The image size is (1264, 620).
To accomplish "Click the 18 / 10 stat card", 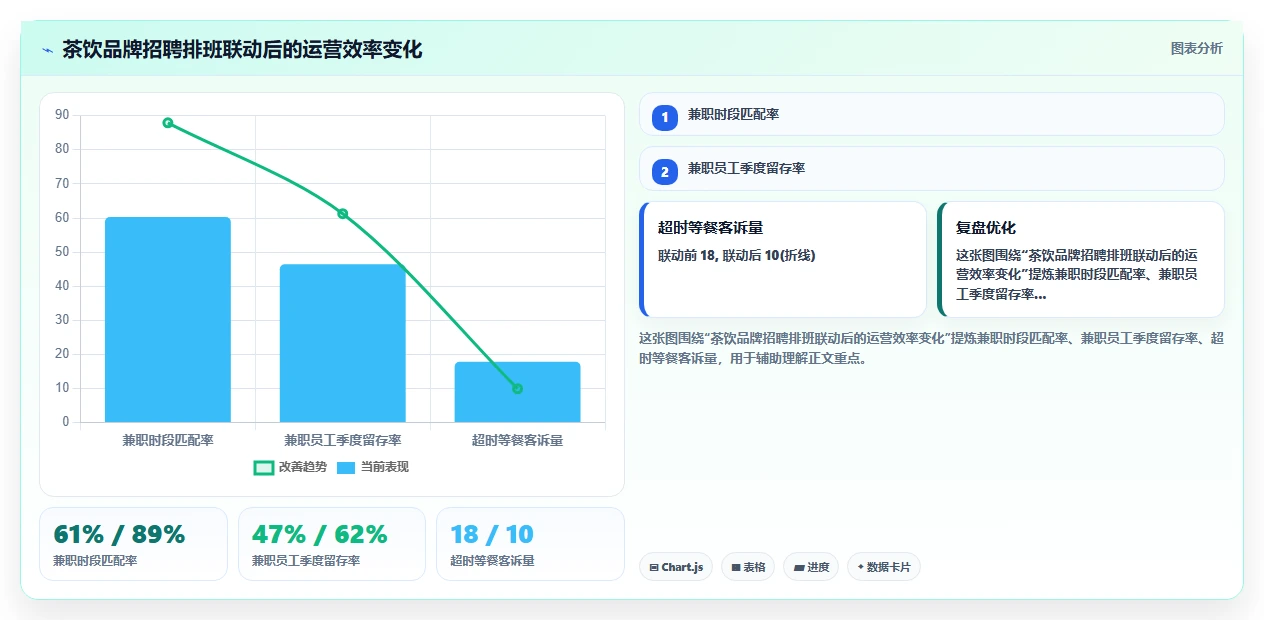I will 530,544.
